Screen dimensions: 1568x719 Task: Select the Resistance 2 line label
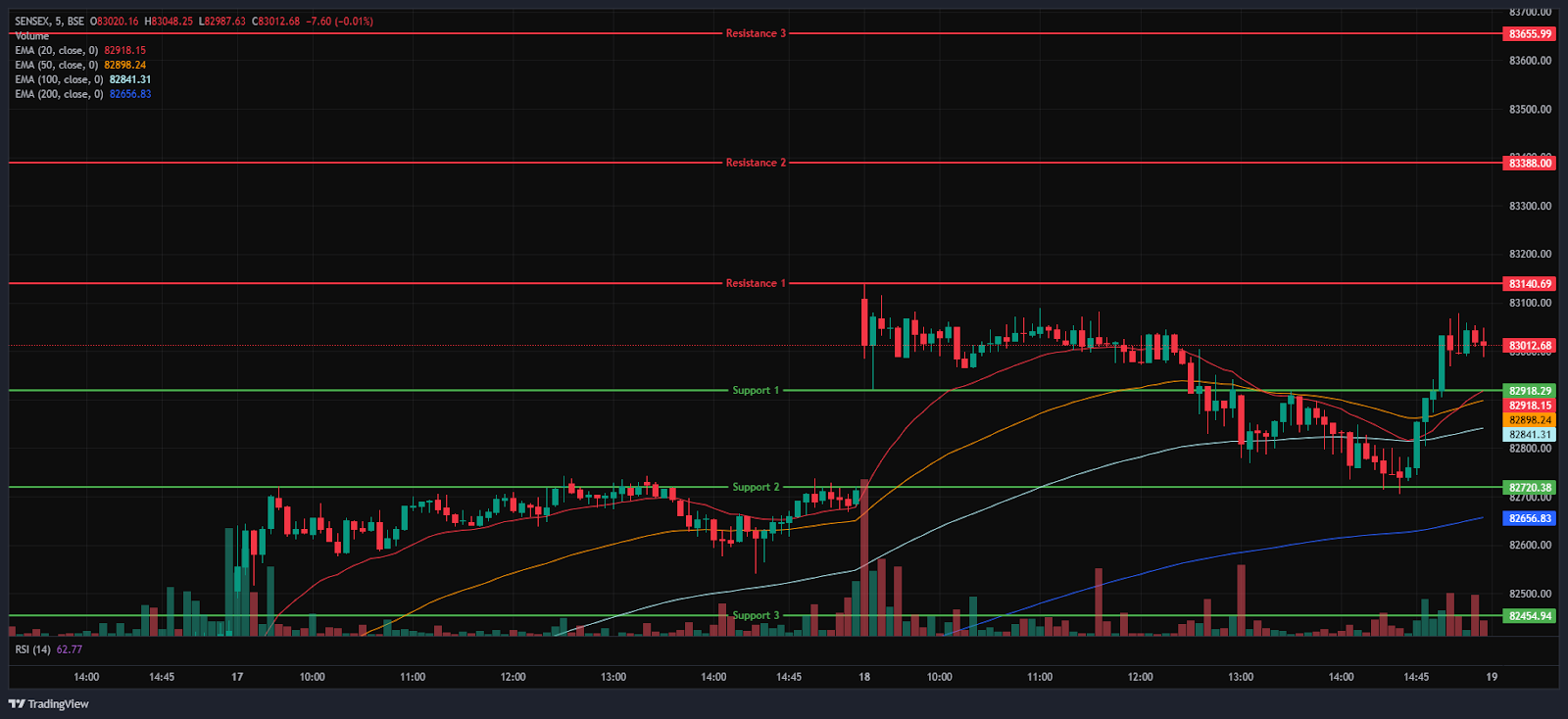[756, 163]
